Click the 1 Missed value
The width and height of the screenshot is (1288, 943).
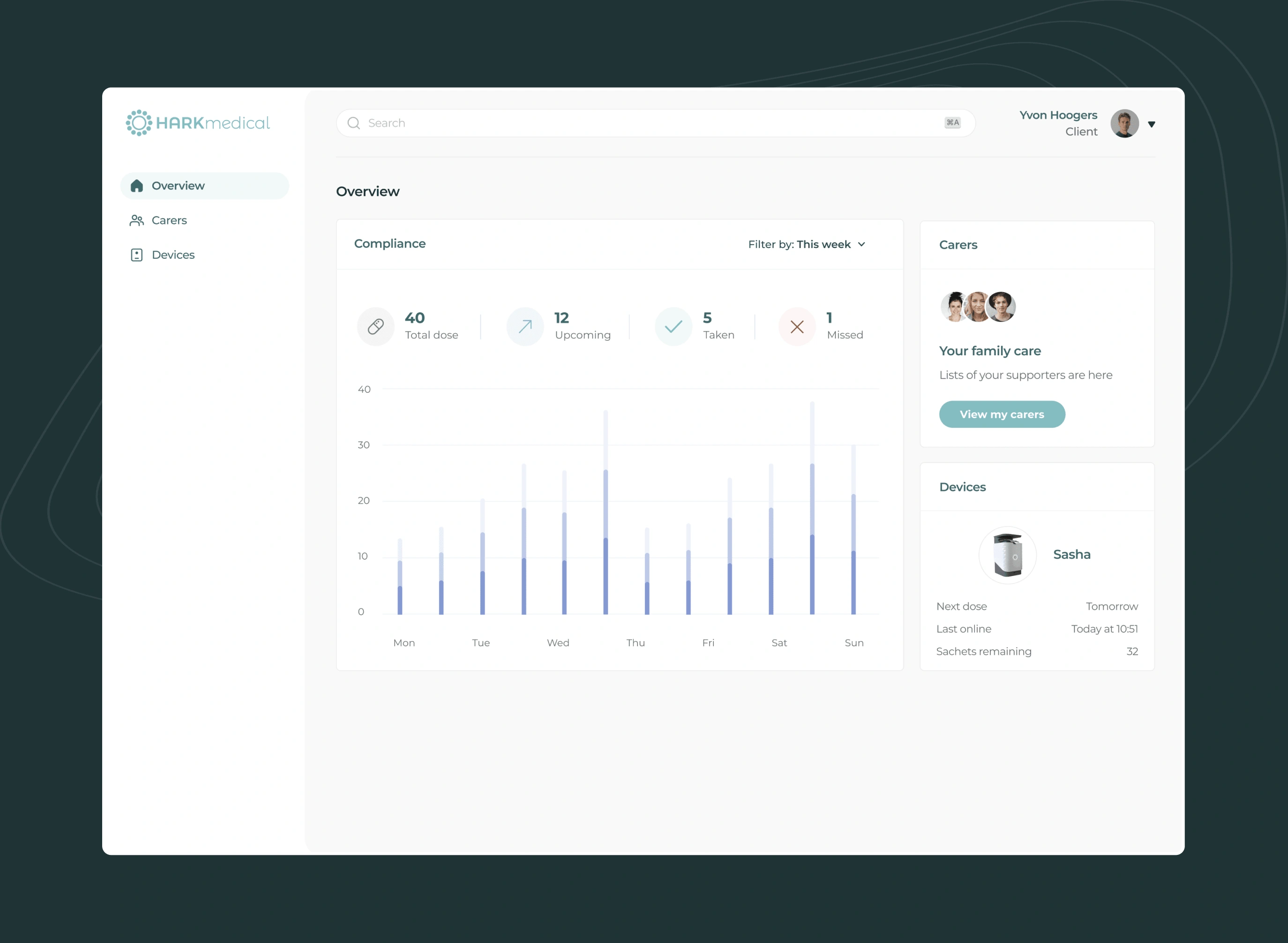coord(829,318)
